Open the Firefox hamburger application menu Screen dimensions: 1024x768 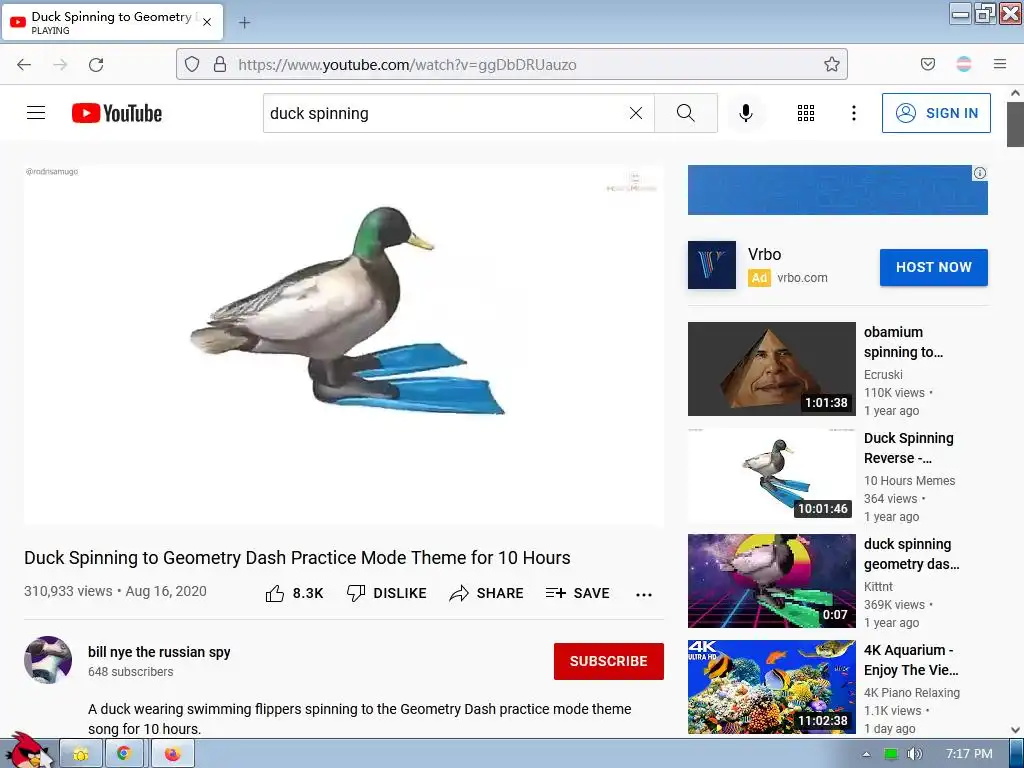point(999,64)
